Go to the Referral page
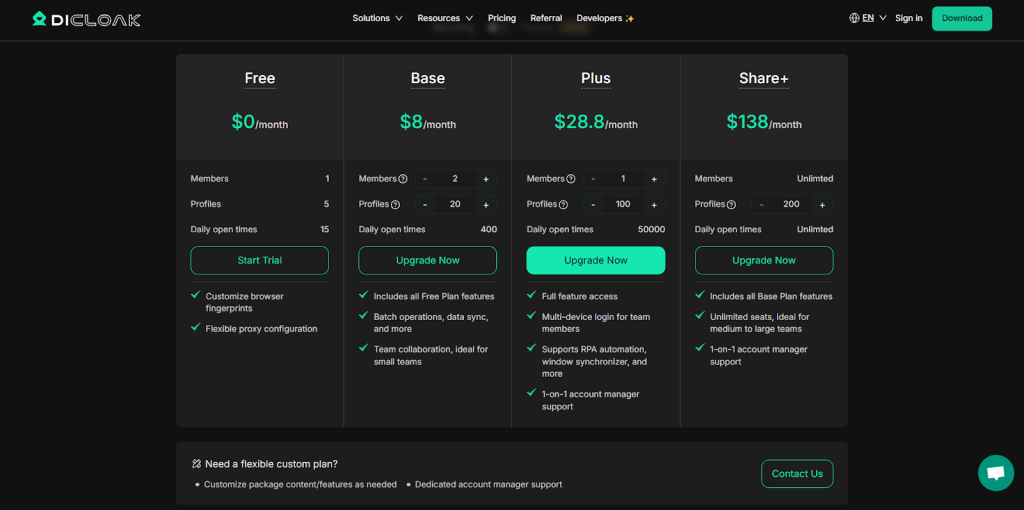 [x=546, y=18]
